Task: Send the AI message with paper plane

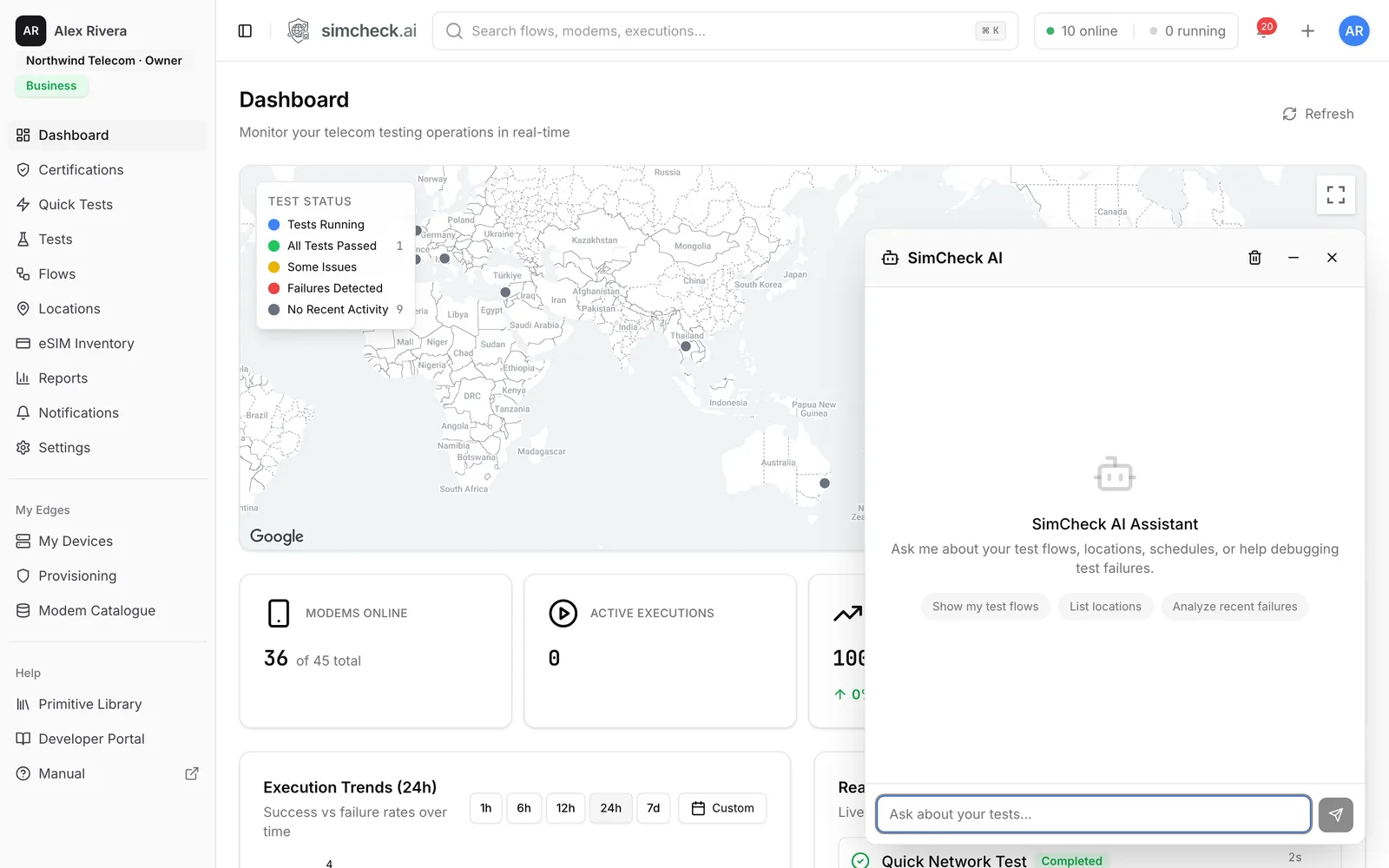Action: tap(1335, 814)
